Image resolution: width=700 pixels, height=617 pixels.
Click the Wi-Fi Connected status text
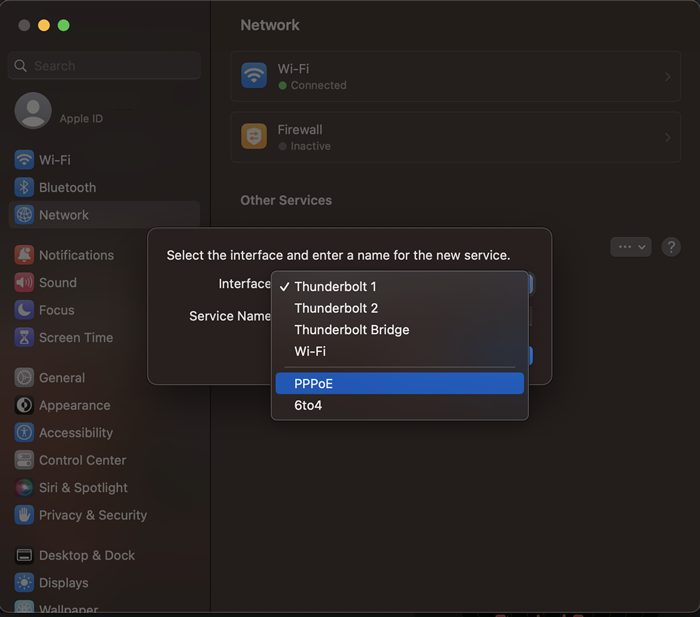tap(319, 85)
